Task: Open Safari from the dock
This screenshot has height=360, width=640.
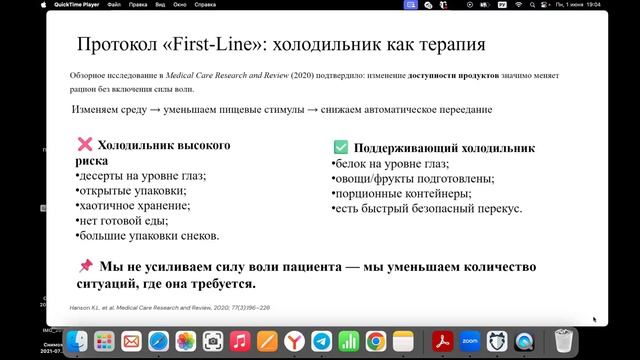Action: tap(158, 341)
